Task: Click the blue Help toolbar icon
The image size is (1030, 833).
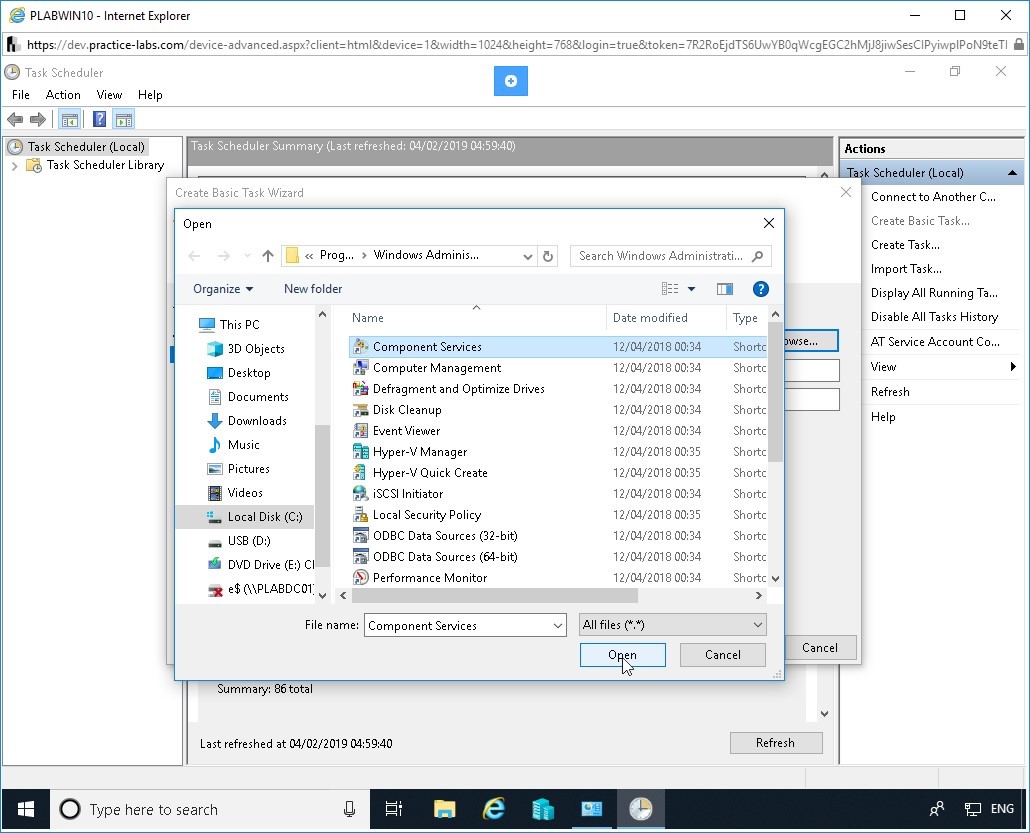Action: point(99,120)
